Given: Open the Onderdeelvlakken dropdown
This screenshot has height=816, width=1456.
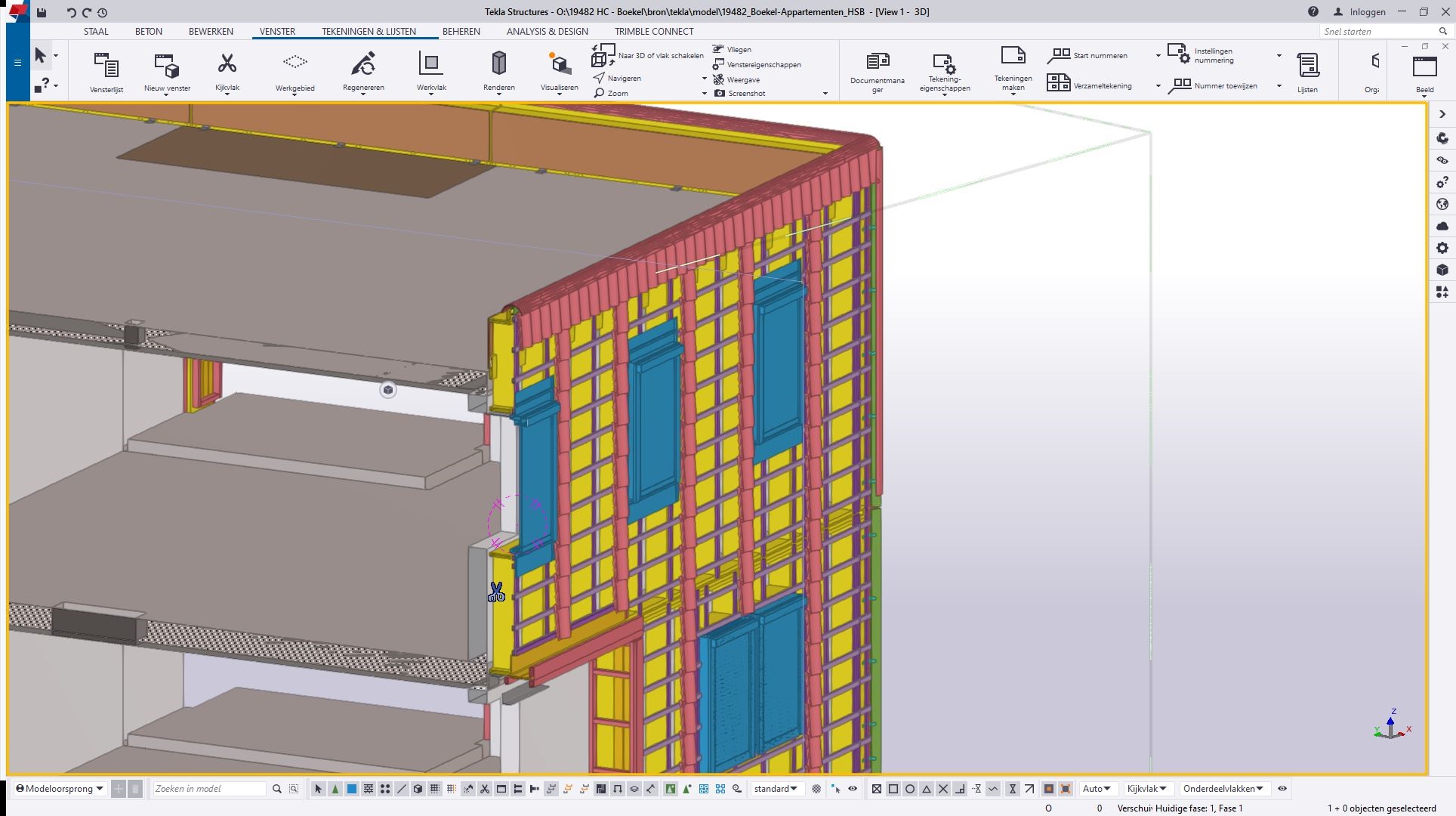Looking at the screenshot, I should 1223,789.
